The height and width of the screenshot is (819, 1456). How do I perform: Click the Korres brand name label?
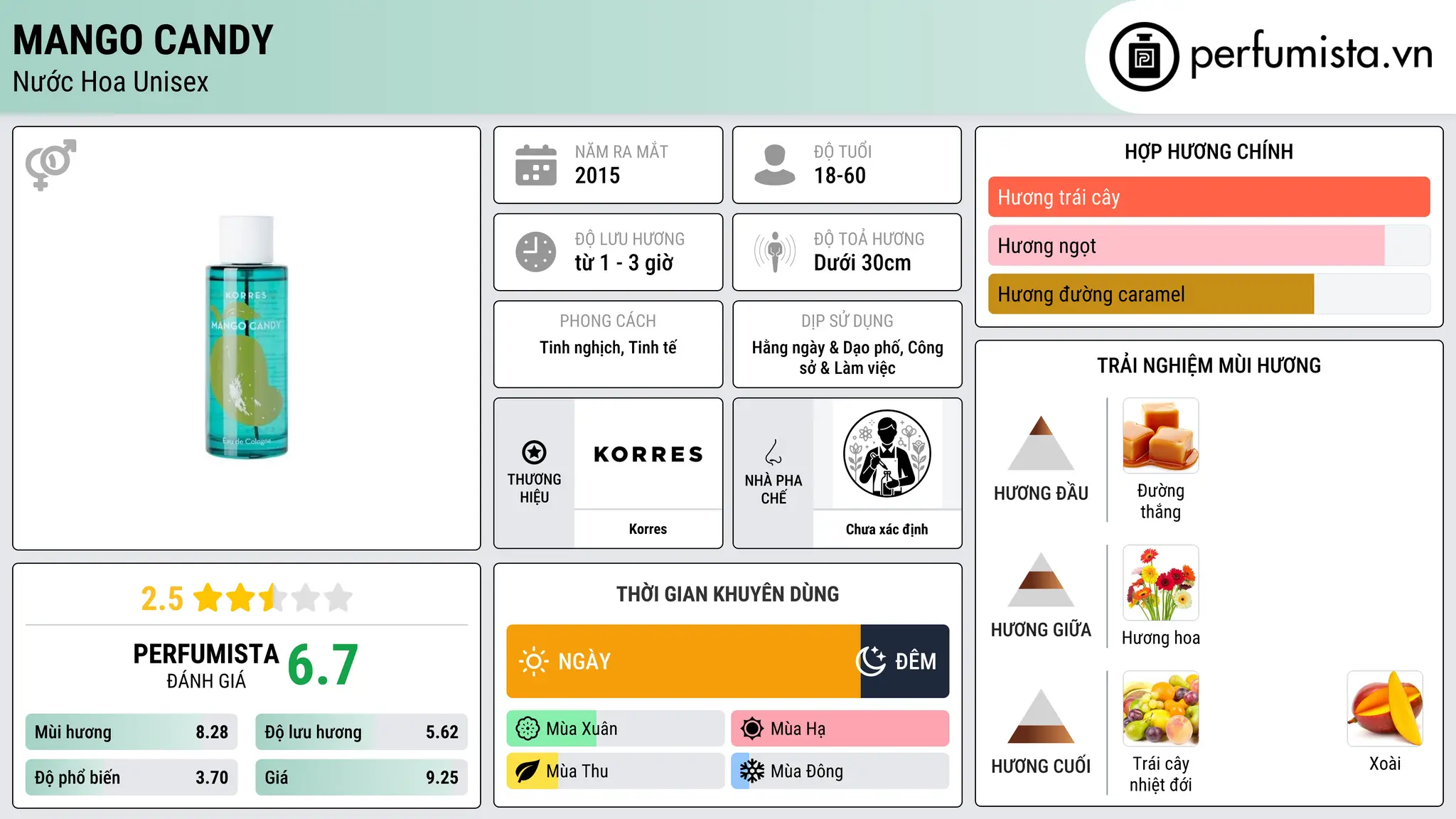(648, 529)
